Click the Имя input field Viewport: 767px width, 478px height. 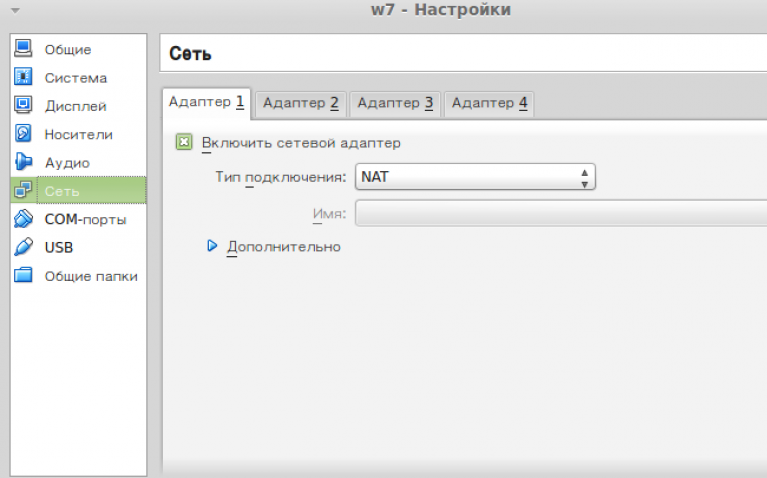click(560, 213)
